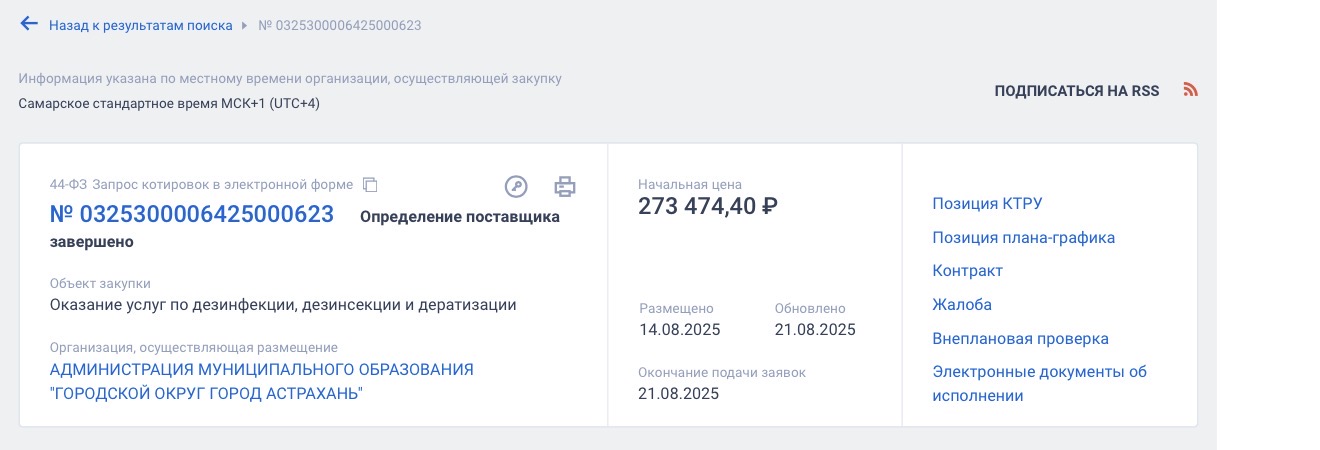Open the 'Жалоба' link
Image resolution: width=1320 pixels, height=450 pixels.
click(x=962, y=305)
